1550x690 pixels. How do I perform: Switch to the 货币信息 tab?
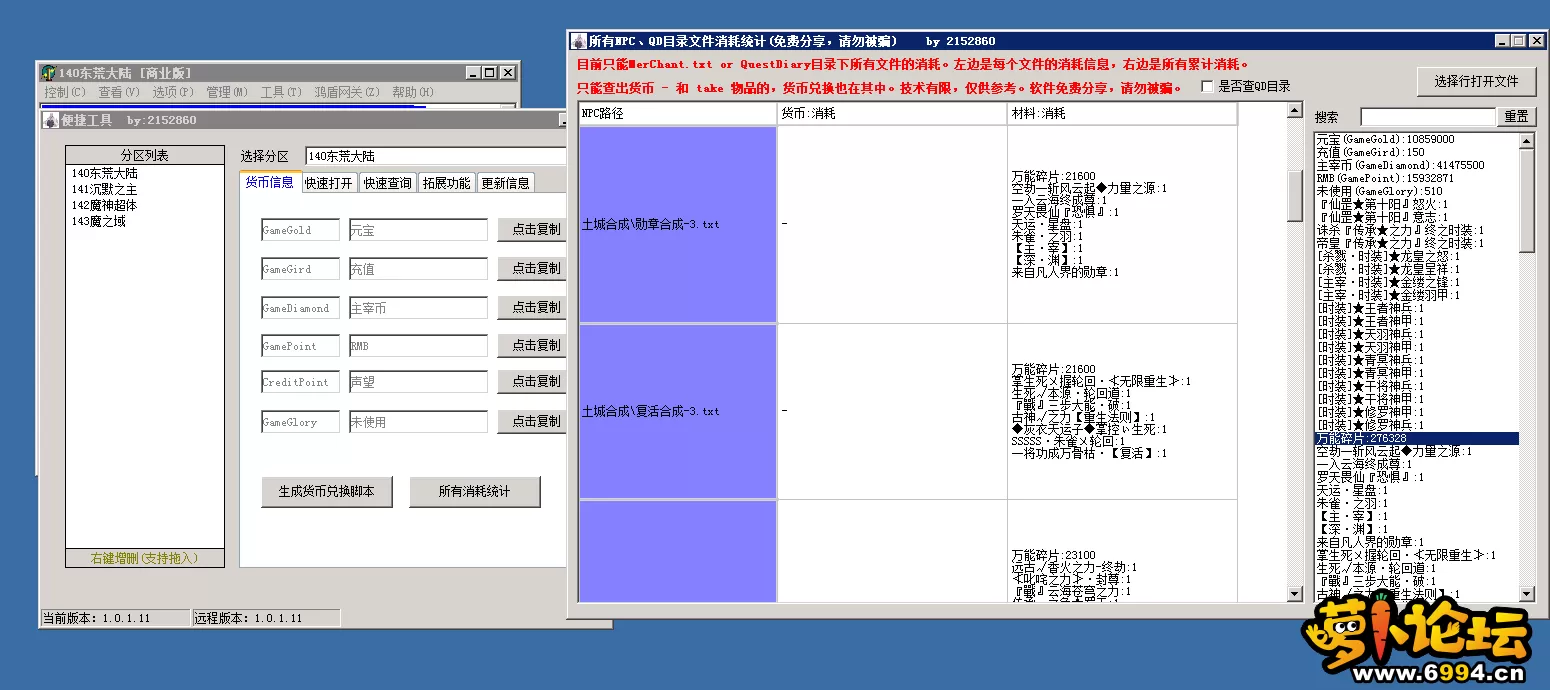click(x=270, y=182)
